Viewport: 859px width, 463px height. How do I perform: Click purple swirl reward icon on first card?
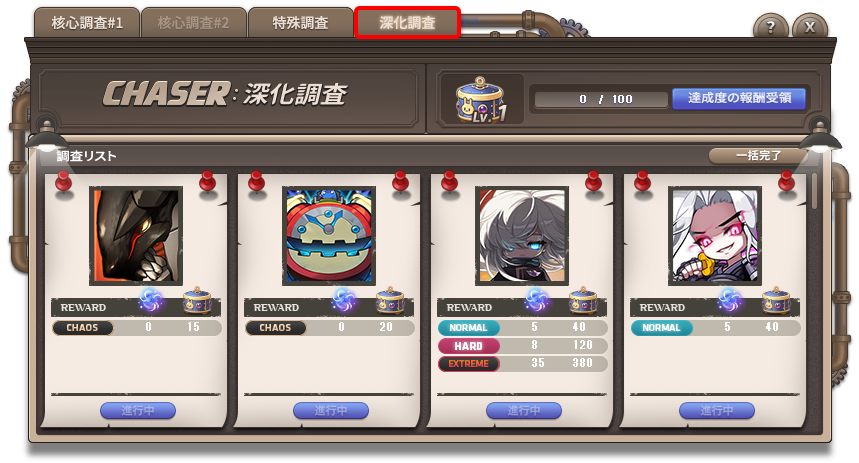point(151,300)
